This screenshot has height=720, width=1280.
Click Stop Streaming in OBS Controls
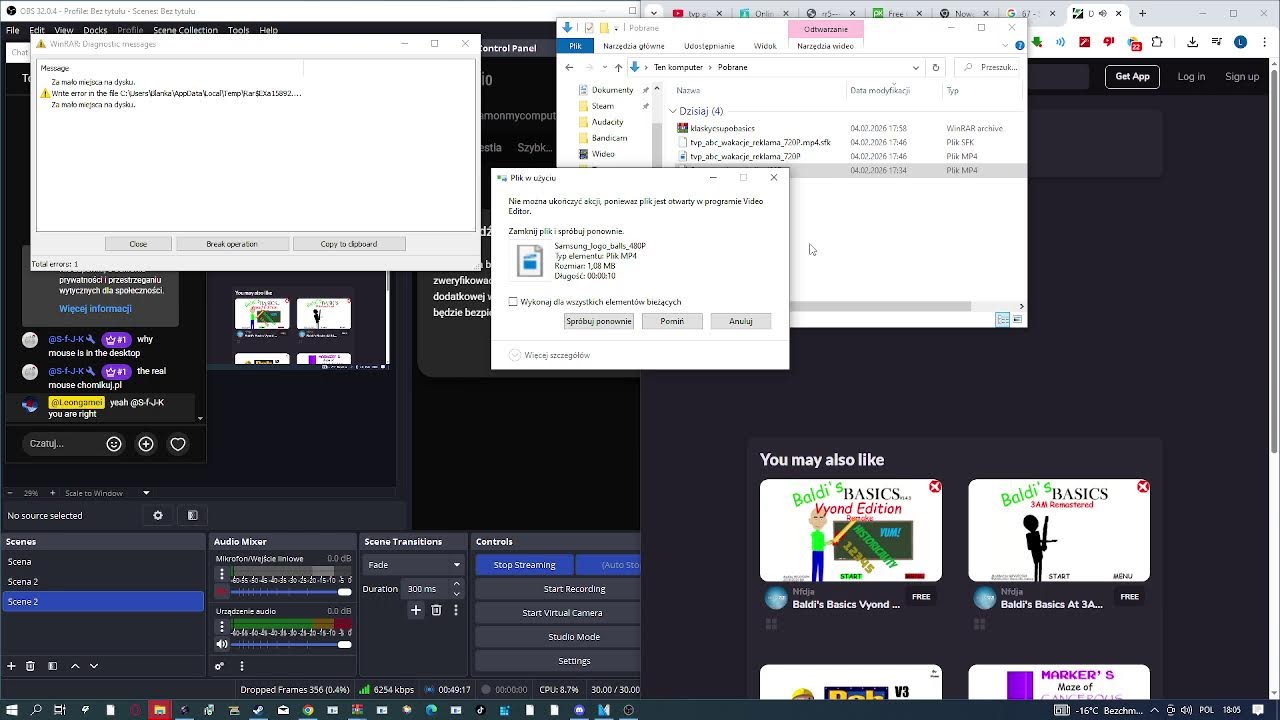pos(524,565)
